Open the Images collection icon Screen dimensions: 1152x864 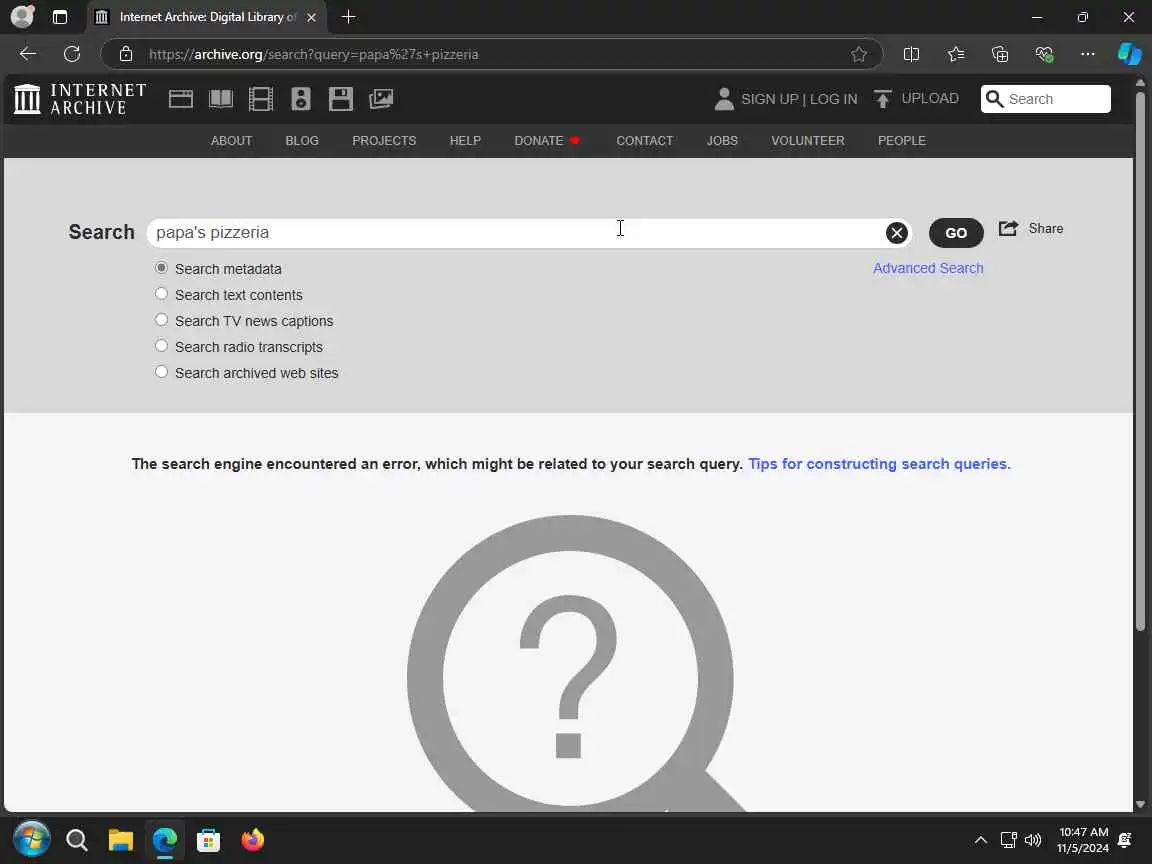pos(381,98)
